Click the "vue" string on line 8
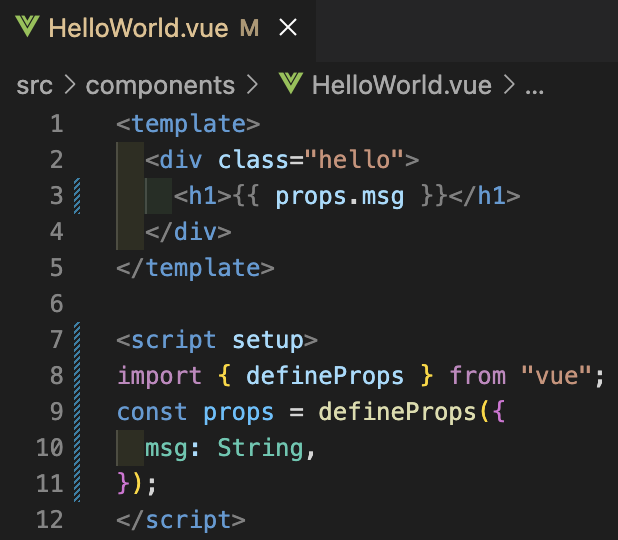Viewport: 618px width, 540px height. pyautogui.click(x=556, y=376)
